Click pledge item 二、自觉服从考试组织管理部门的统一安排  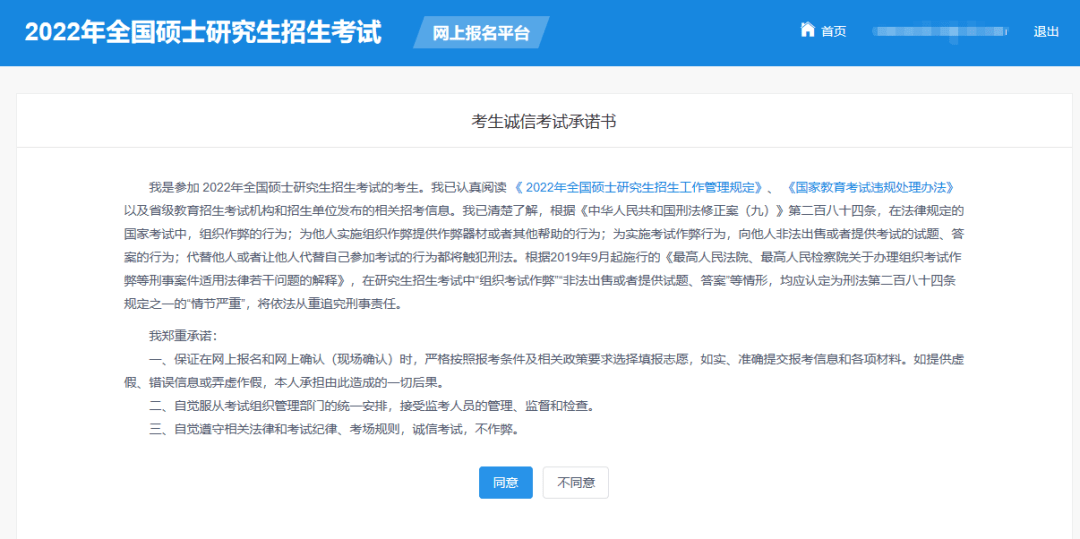371,407
